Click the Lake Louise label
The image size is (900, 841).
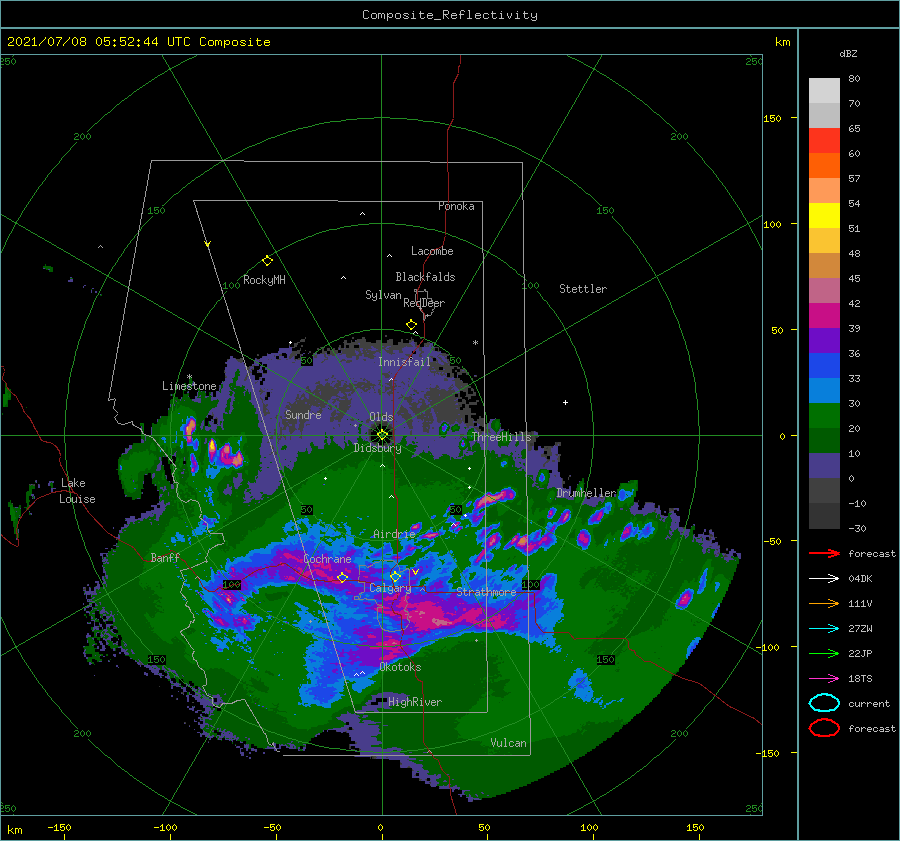(77, 491)
